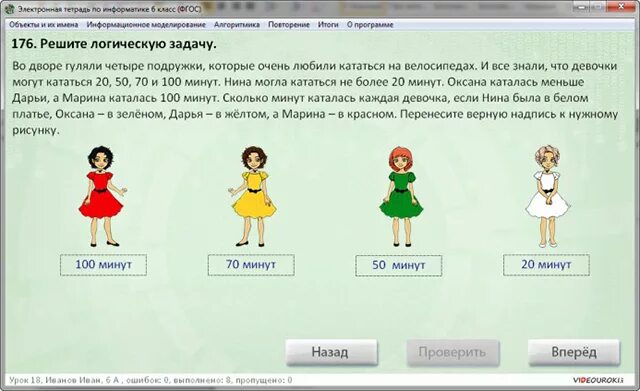The width and height of the screenshot is (640, 391).
Task: Open the Повторение menu
Action: [x=289, y=24]
